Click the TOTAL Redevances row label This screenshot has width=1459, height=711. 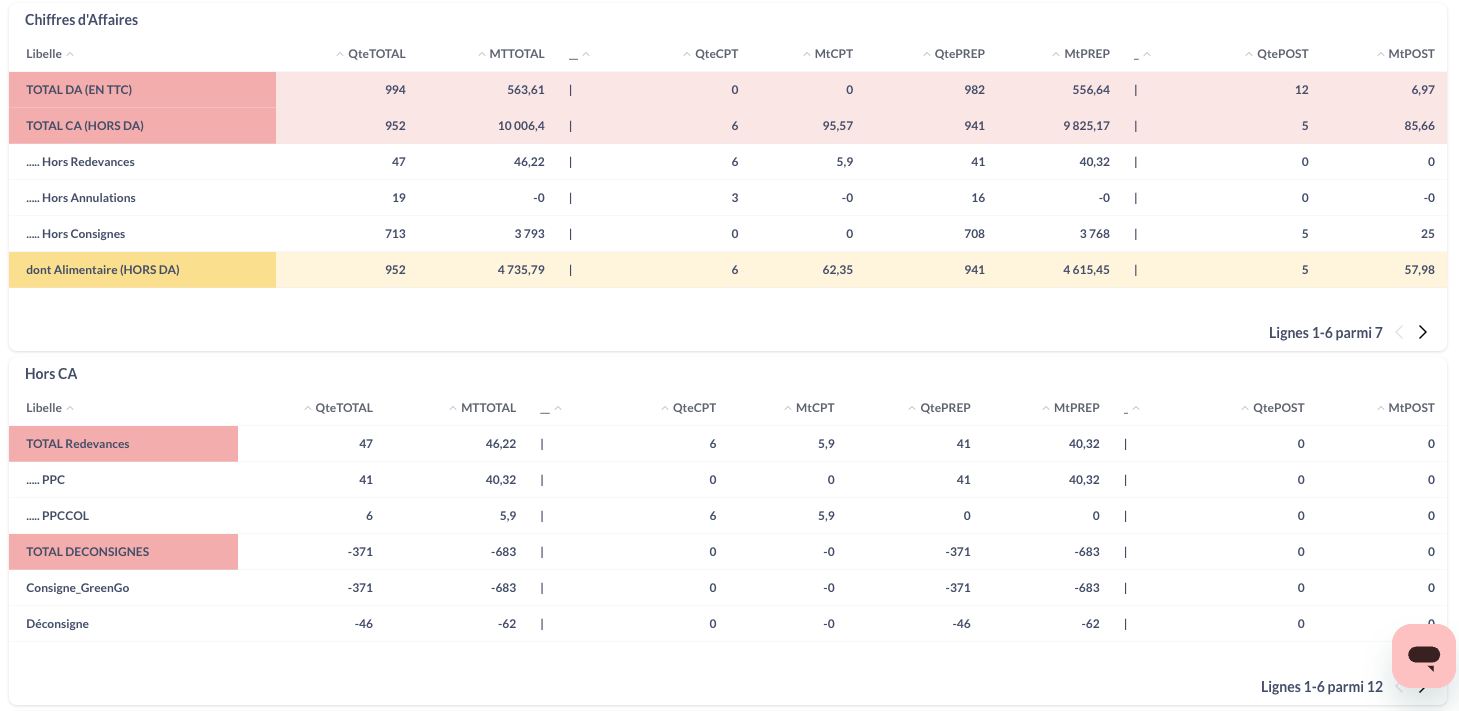77,444
